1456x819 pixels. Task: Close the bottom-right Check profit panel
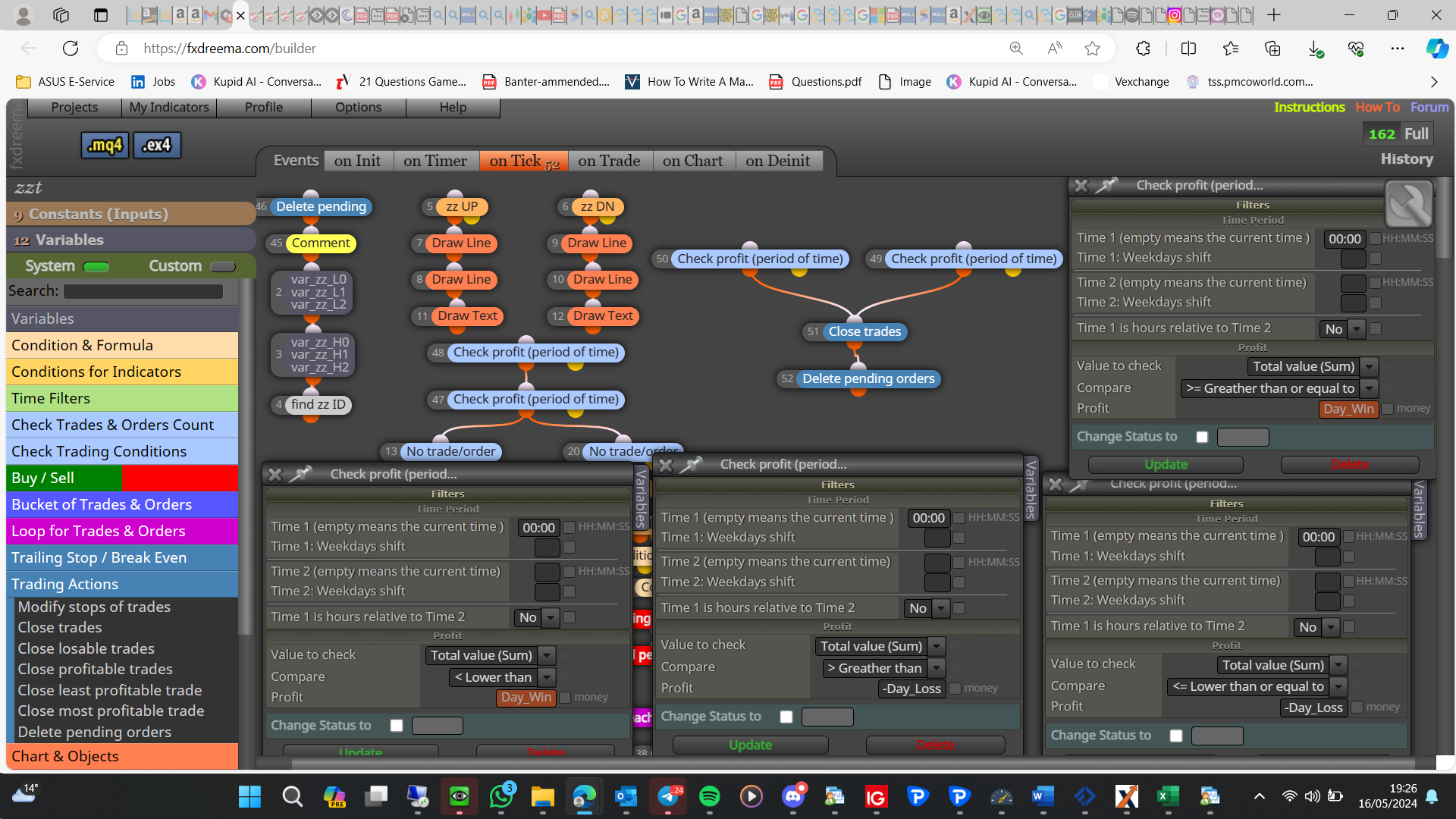(x=1056, y=484)
